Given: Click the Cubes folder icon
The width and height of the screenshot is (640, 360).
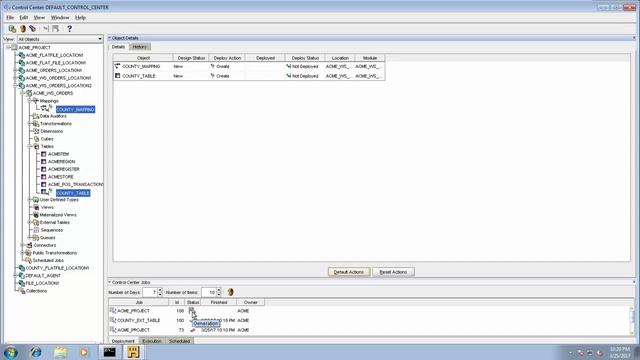Looking at the screenshot, I should click(36, 139).
